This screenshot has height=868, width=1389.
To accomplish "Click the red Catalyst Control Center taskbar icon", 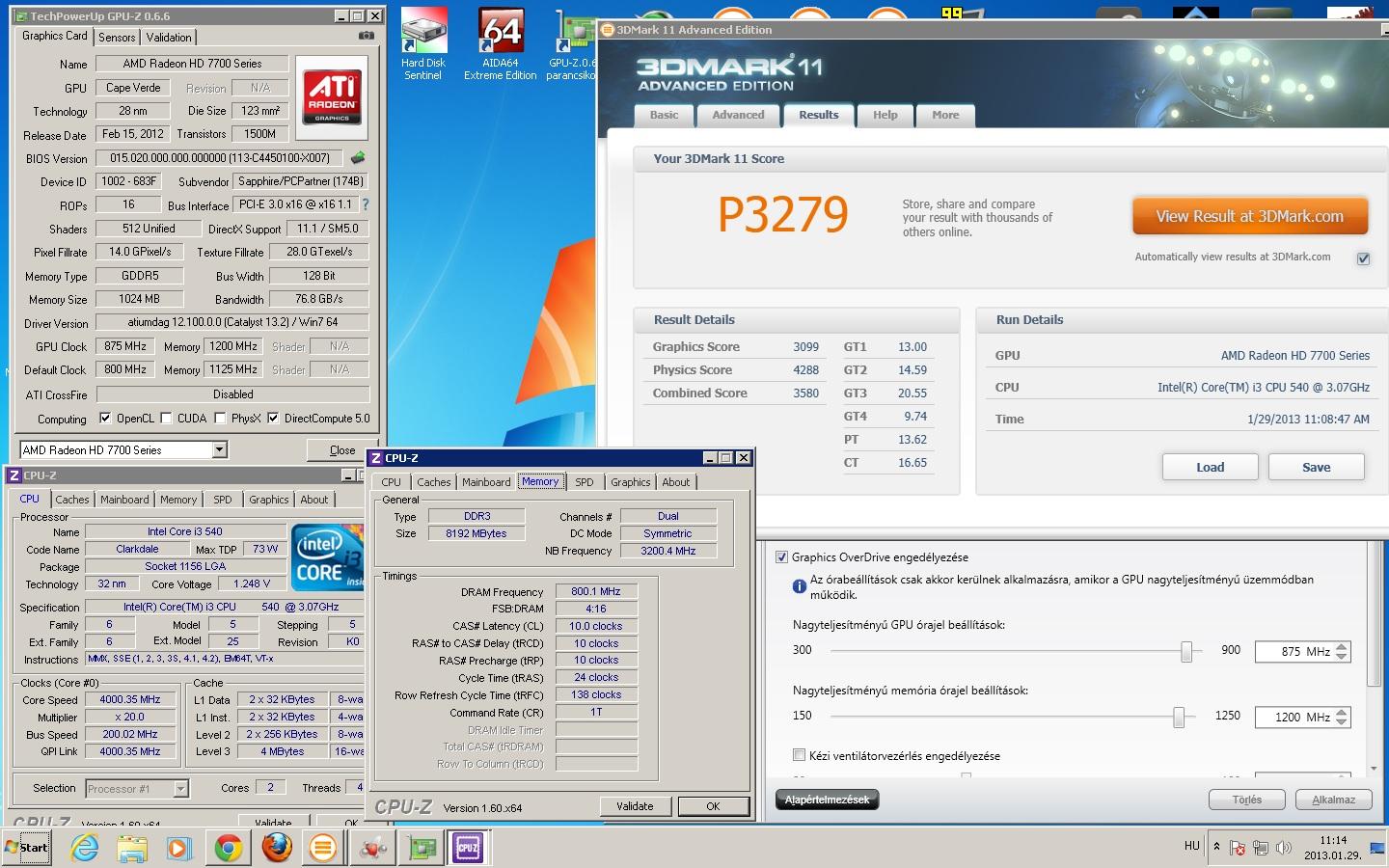I will click(x=371, y=848).
